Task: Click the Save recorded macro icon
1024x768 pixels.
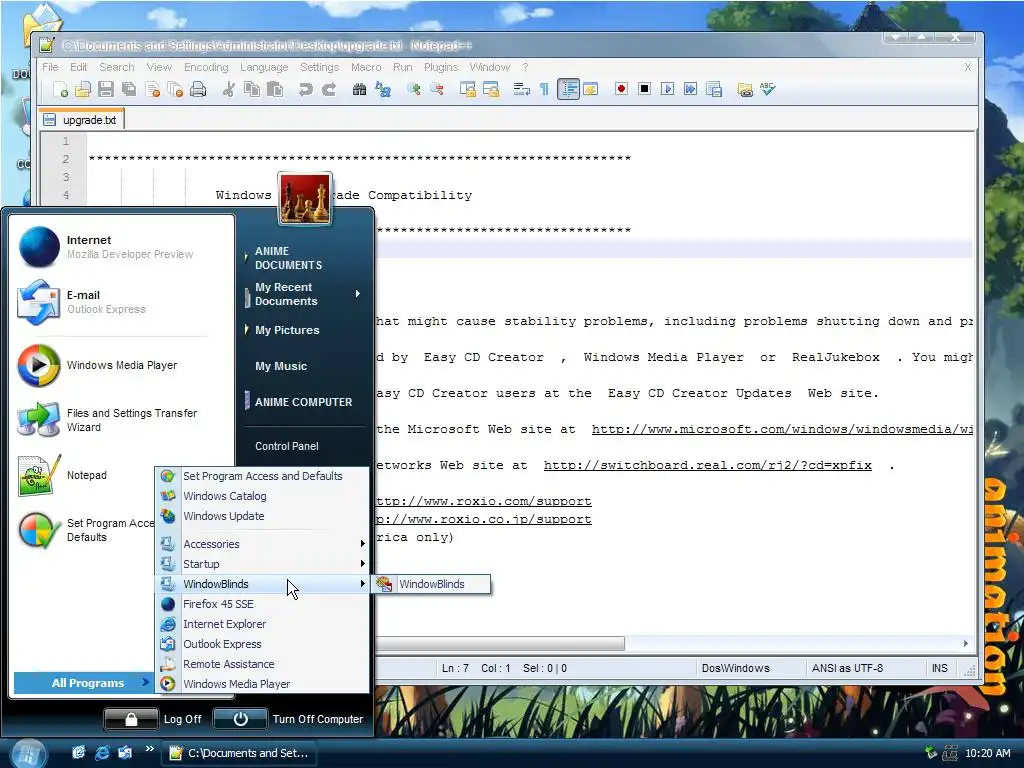Action: pyautogui.click(x=714, y=89)
